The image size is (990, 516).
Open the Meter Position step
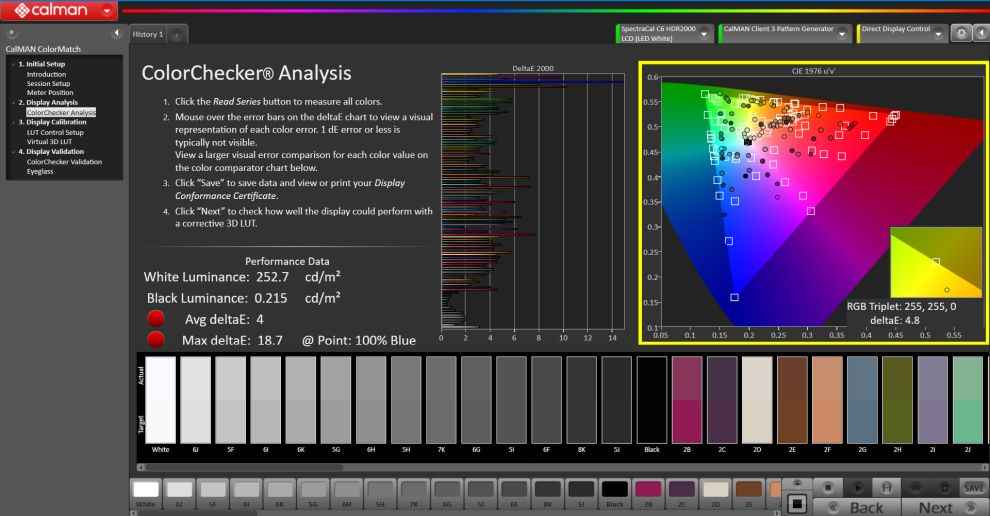coord(50,93)
